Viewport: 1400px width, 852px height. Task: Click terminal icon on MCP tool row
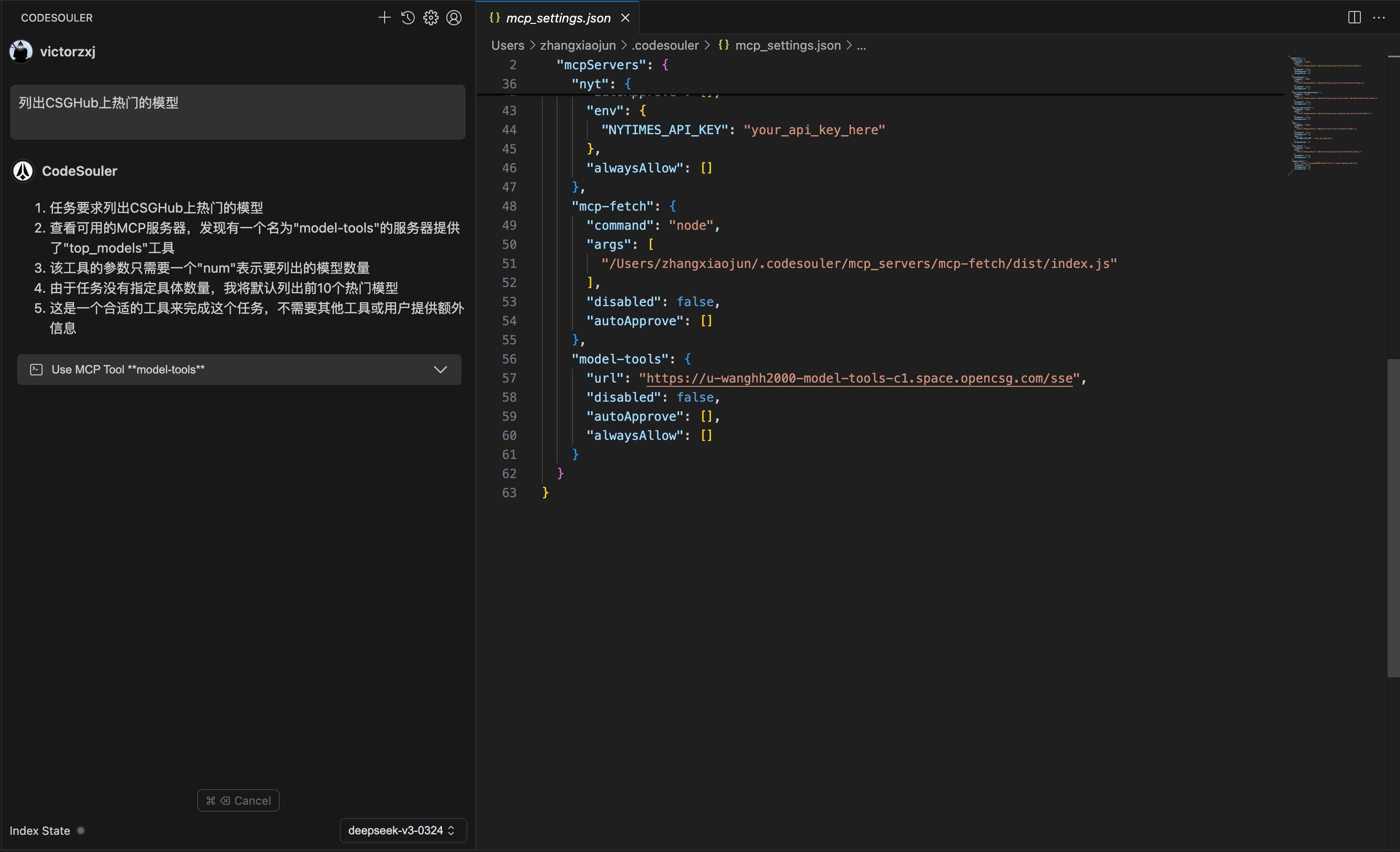click(x=36, y=370)
